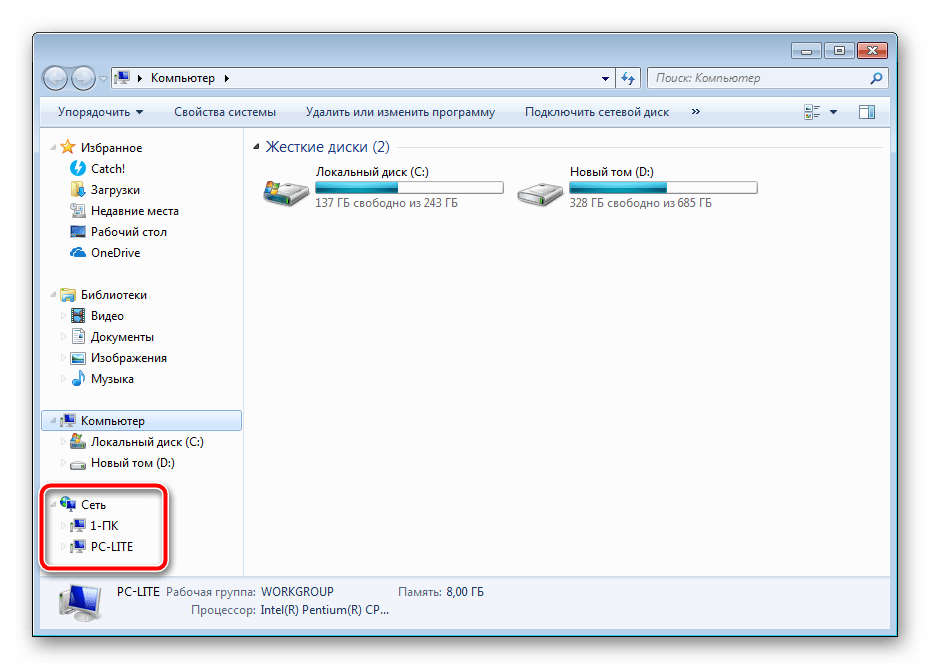Select the New Volume (D:) drive icon
Screen dimensions: 930x669
tap(540, 190)
